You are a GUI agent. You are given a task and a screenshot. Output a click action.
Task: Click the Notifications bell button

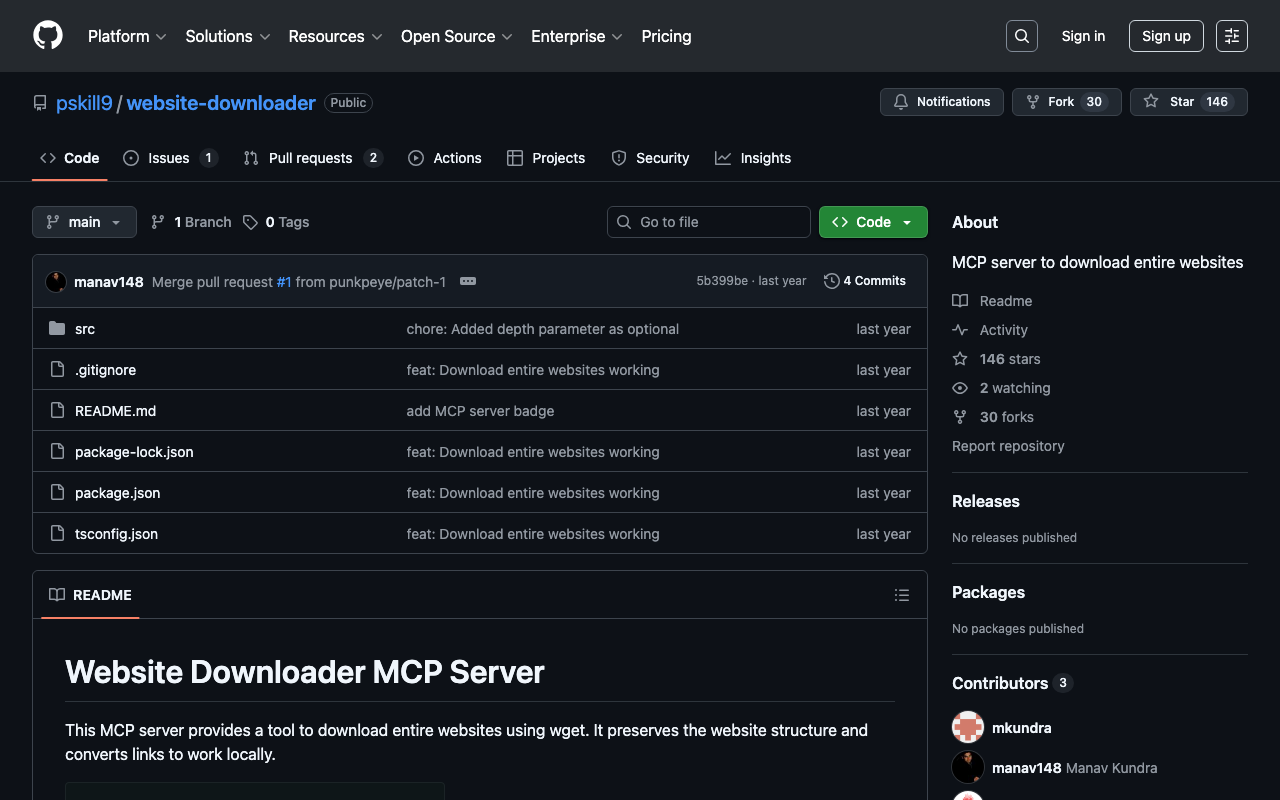[x=941, y=102]
